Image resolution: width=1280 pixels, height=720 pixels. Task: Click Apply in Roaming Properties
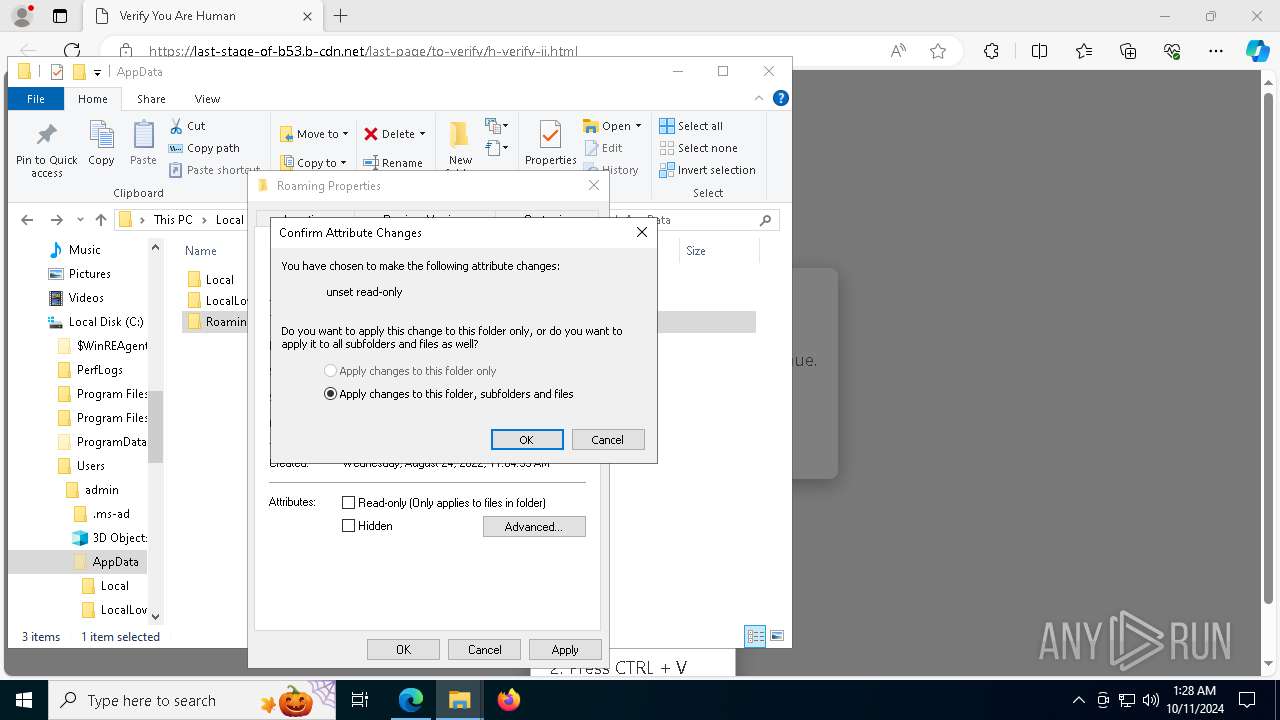[565, 650]
